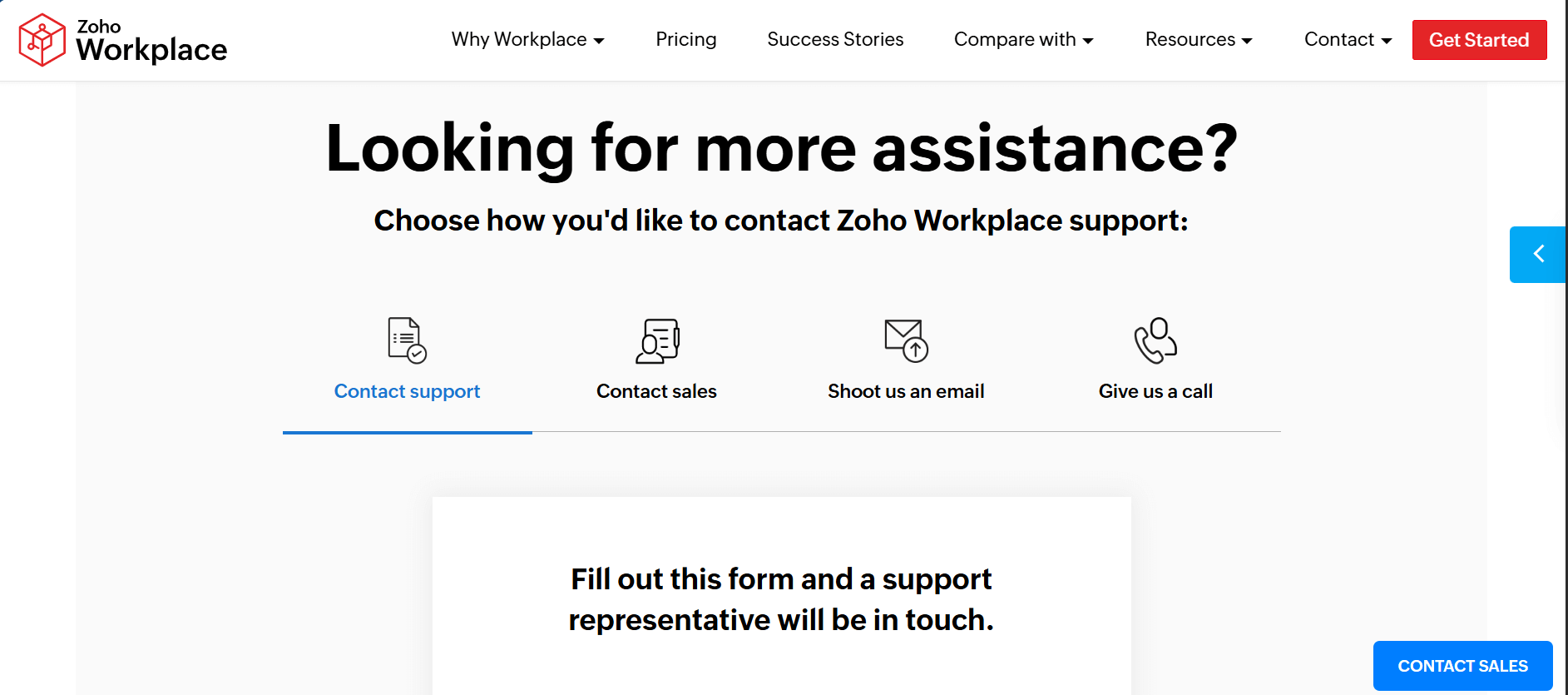
Task: Select the Give us a call tab
Action: [x=1155, y=391]
